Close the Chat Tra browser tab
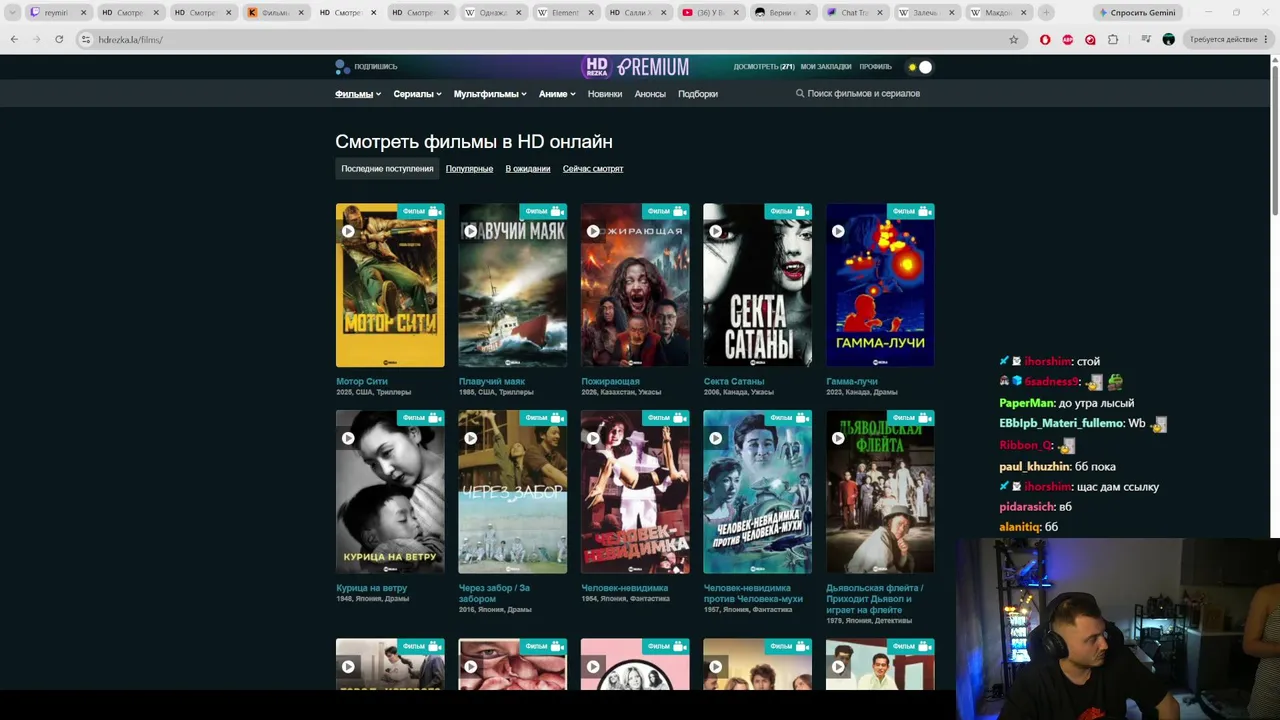 pos(879,13)
